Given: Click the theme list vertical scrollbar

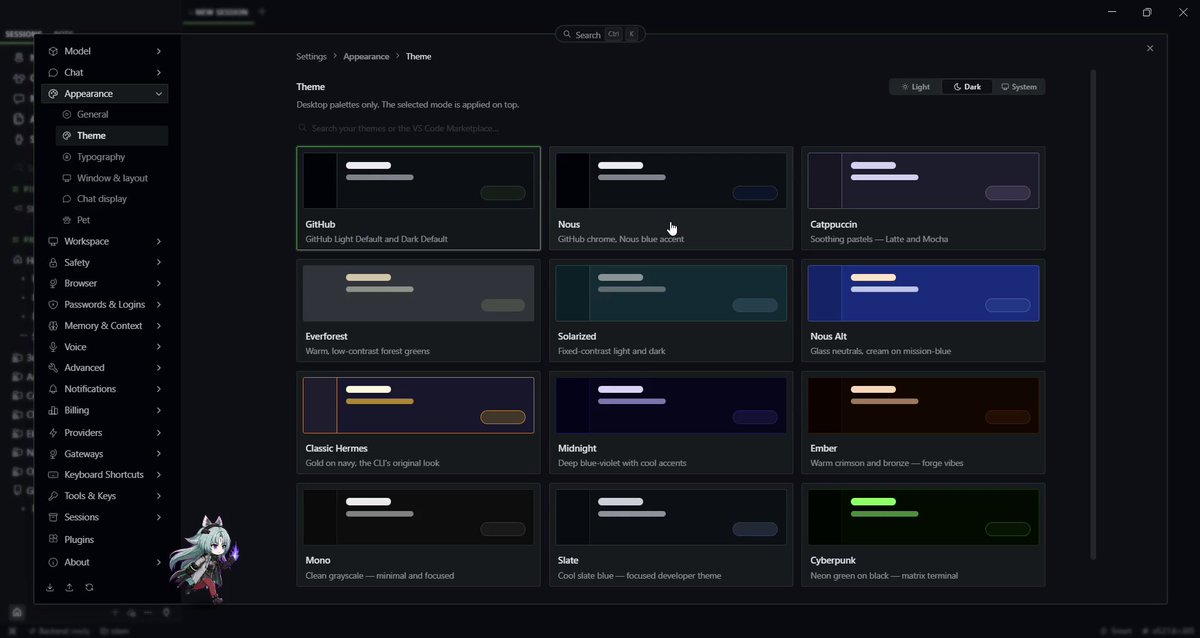Looking at the screenshot, I should [1093, 315].
